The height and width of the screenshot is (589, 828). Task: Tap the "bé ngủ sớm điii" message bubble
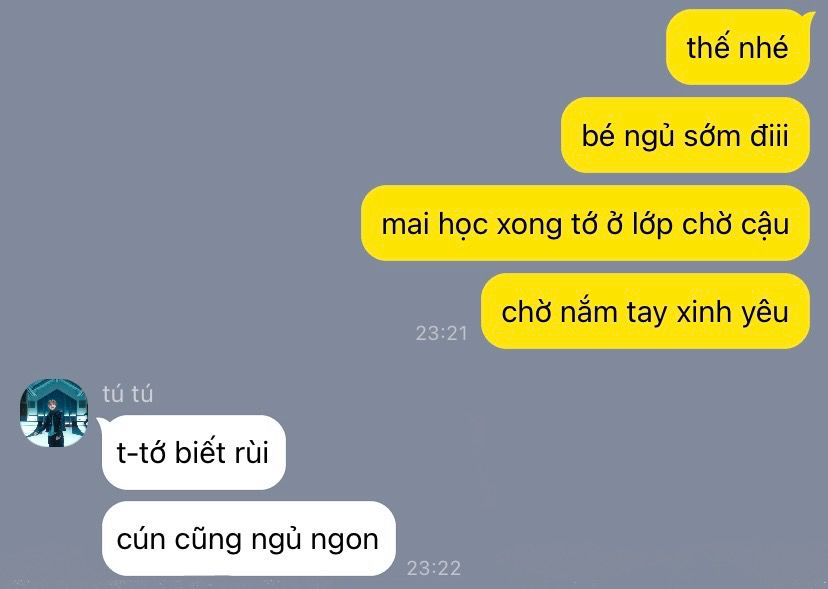(x=685, y=135)
